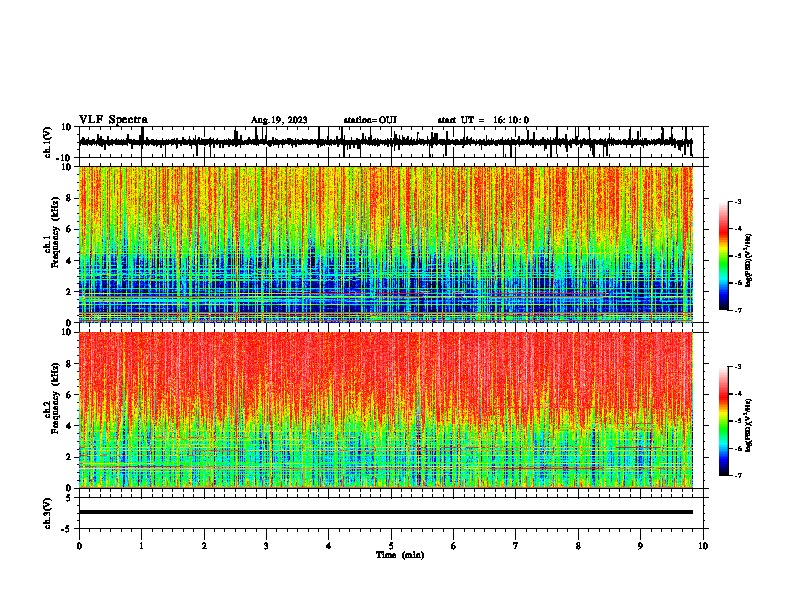Click the ch.1 frequency spectrogram panel
Screen dimensions: 792x612
coord(386,244)
